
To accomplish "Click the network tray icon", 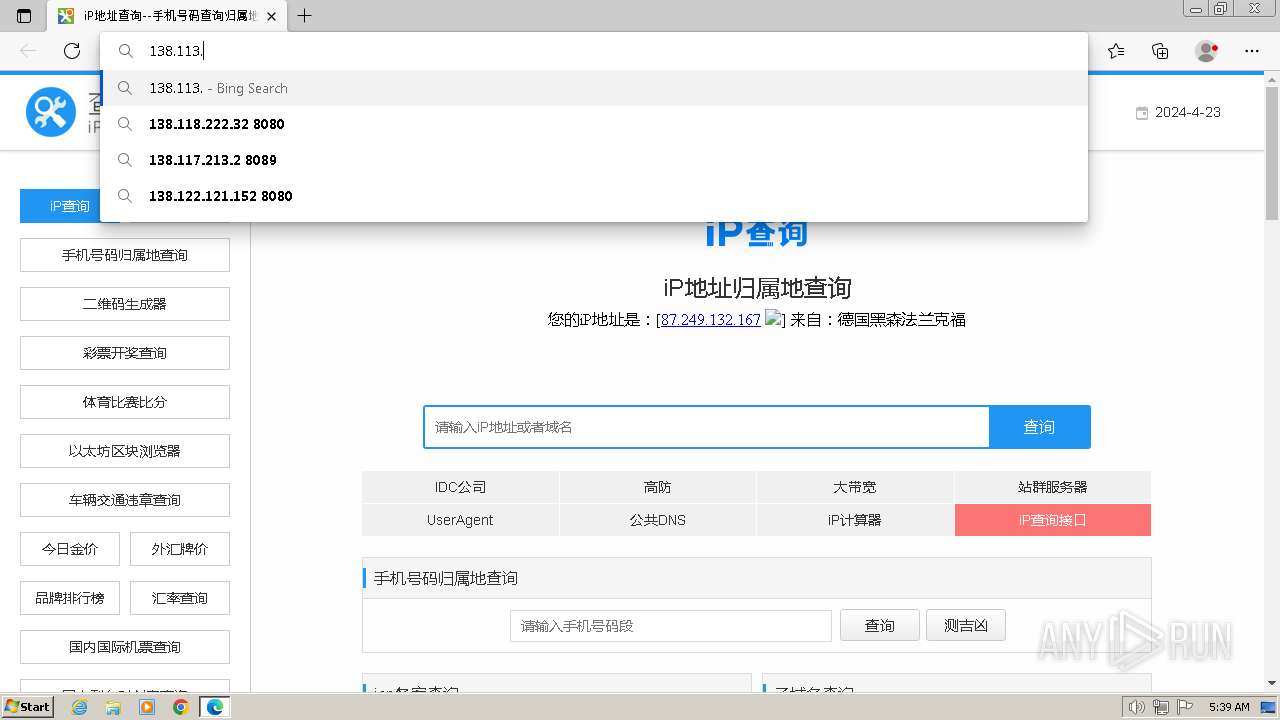I will [1160, 707].
